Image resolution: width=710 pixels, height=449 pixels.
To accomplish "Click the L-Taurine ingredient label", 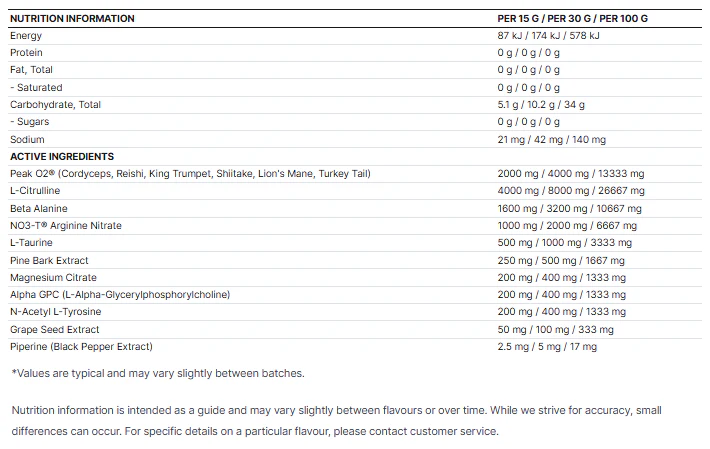I will 31,243.
